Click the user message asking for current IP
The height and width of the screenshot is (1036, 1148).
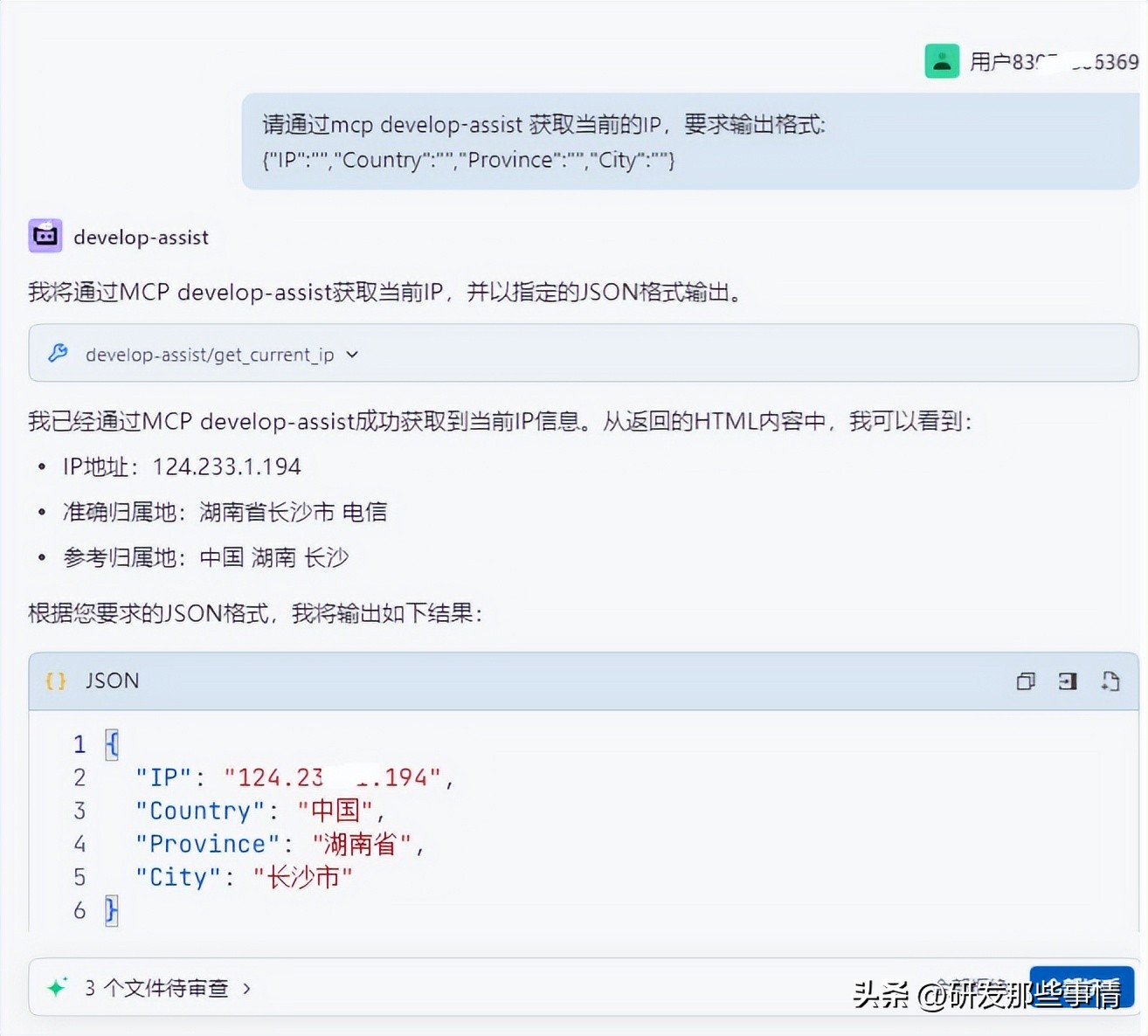coord(690,142)
